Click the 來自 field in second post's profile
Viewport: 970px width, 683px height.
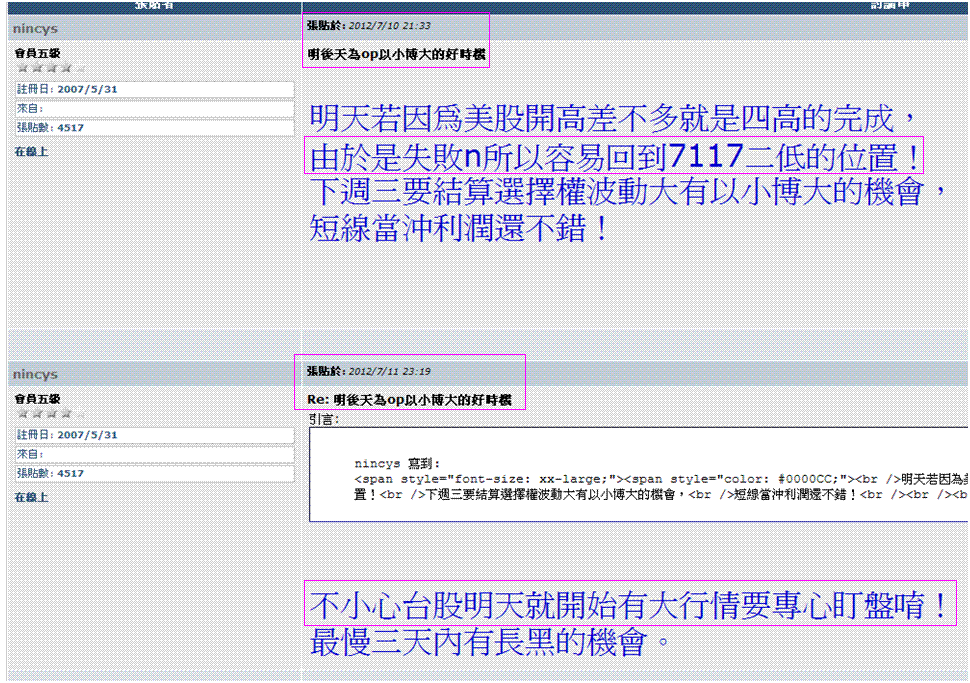[154, 454]
